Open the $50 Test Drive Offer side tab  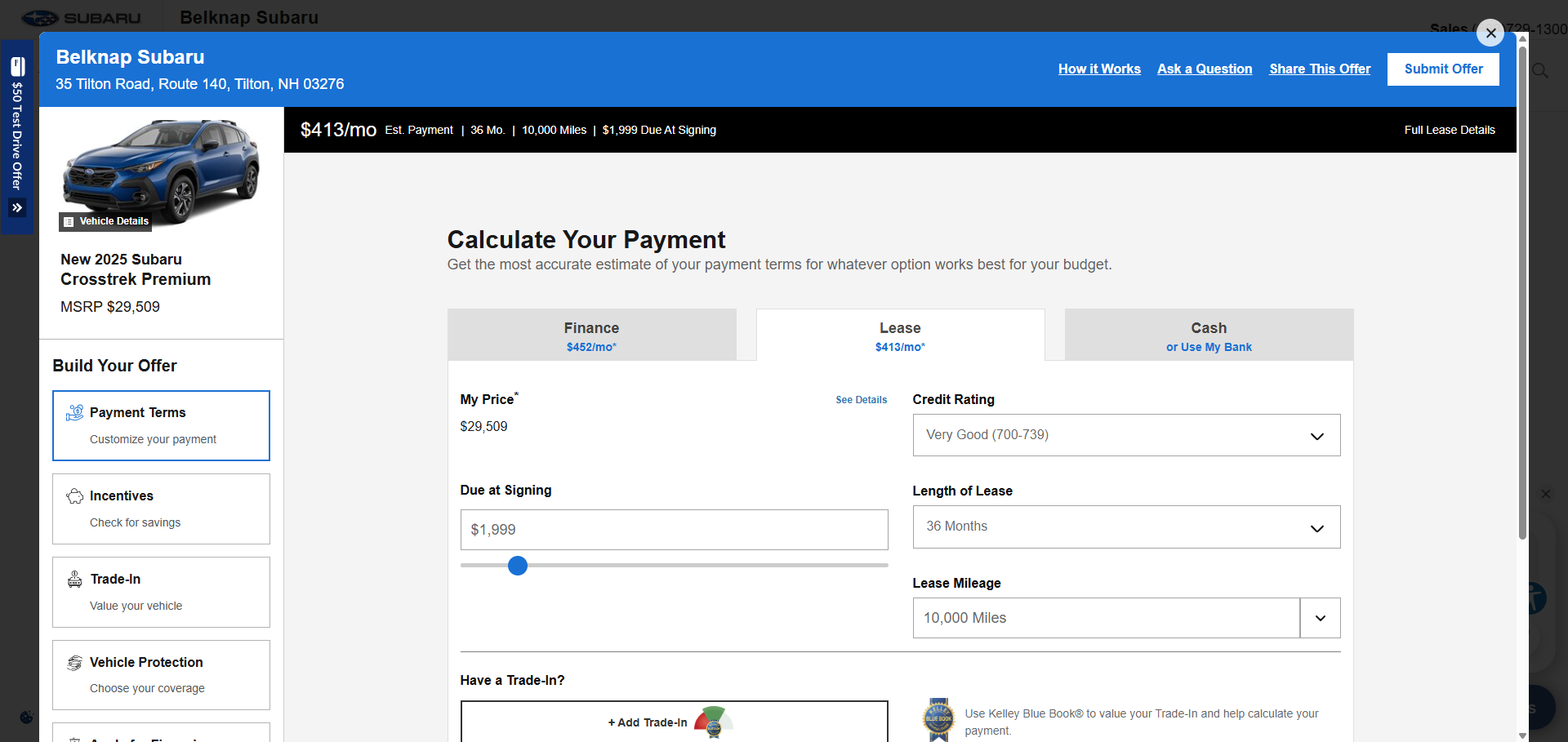(x=17, y=136)
